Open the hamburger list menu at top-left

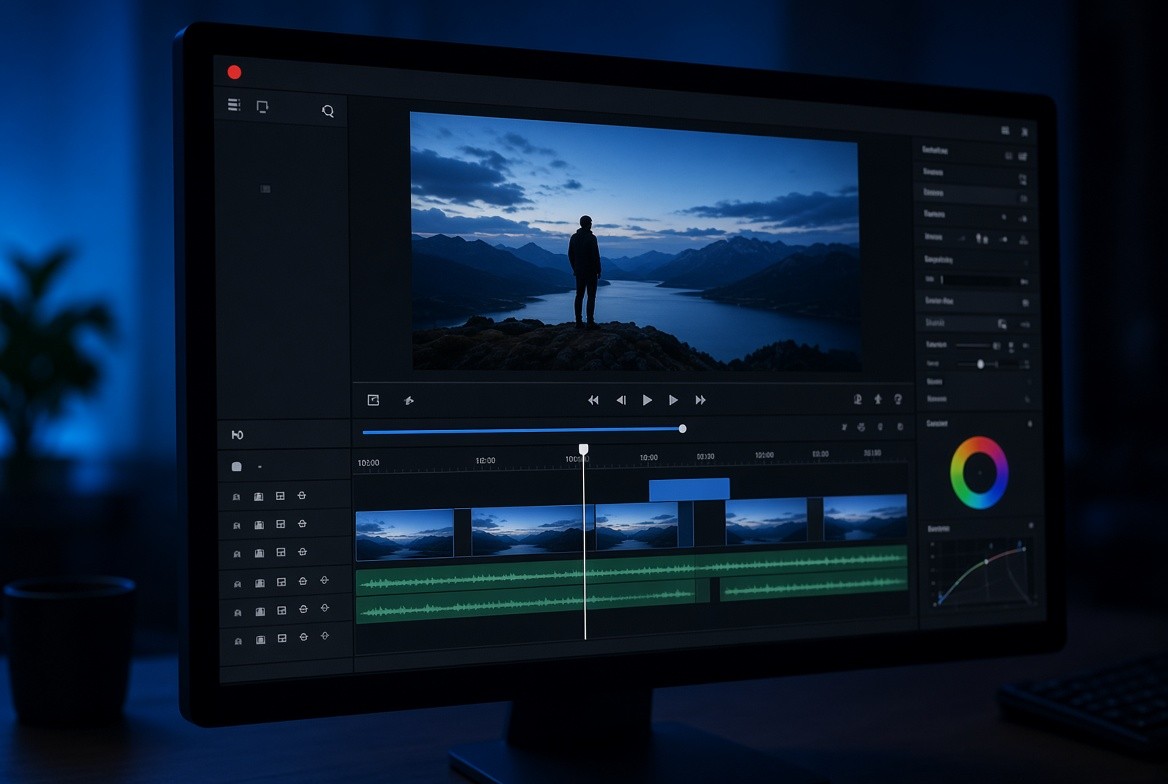tap(234, 104)
